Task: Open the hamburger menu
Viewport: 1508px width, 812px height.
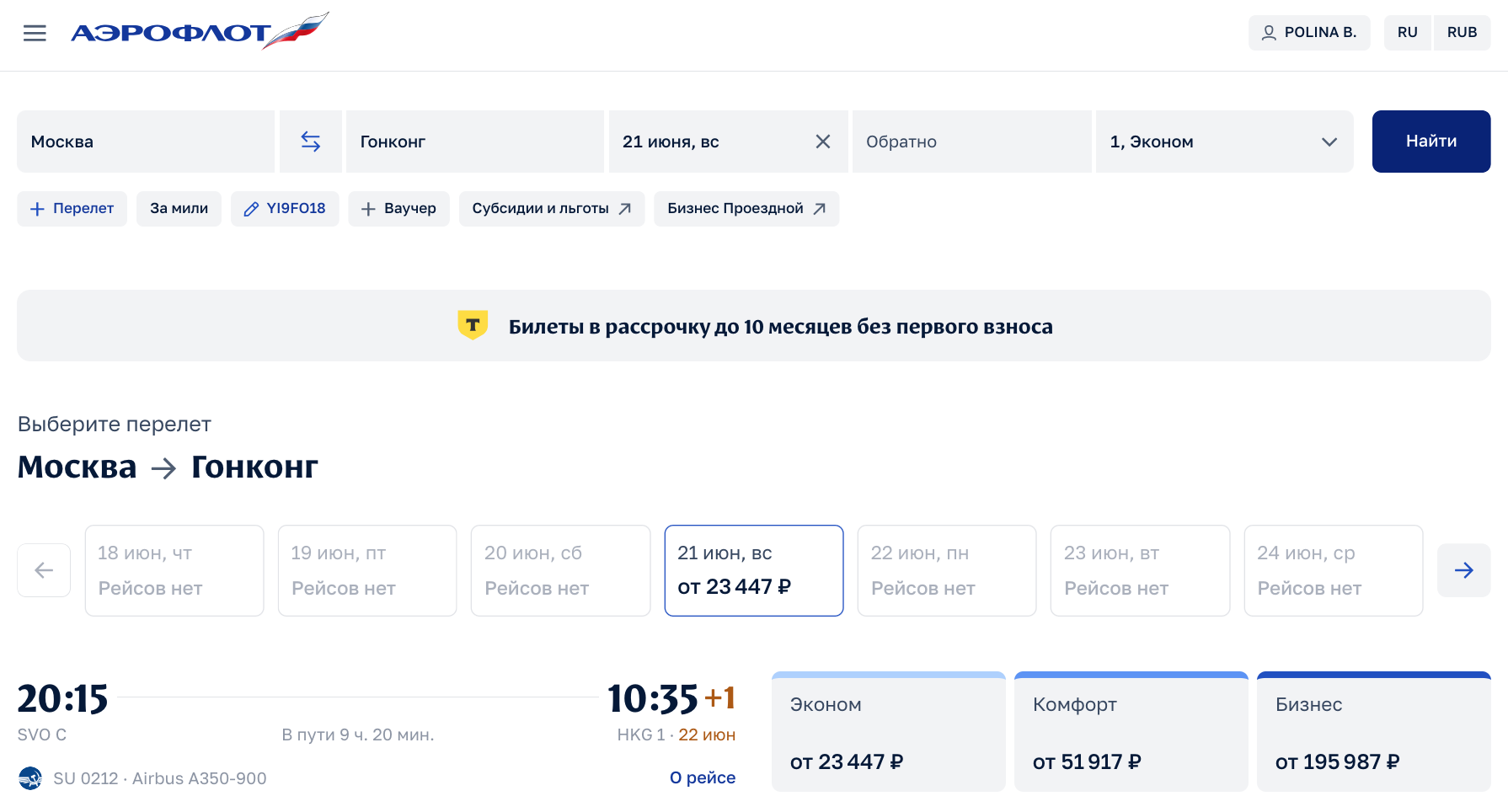Action: [x=35, y=33]
